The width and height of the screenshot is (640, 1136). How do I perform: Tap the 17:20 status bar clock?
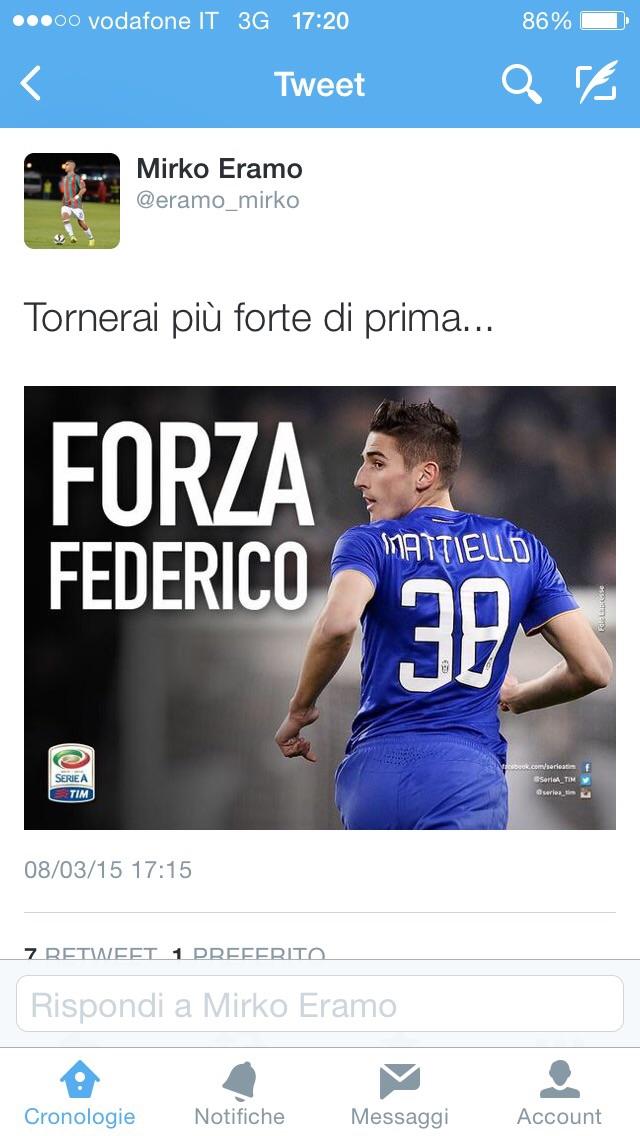(x=320, y=21)
